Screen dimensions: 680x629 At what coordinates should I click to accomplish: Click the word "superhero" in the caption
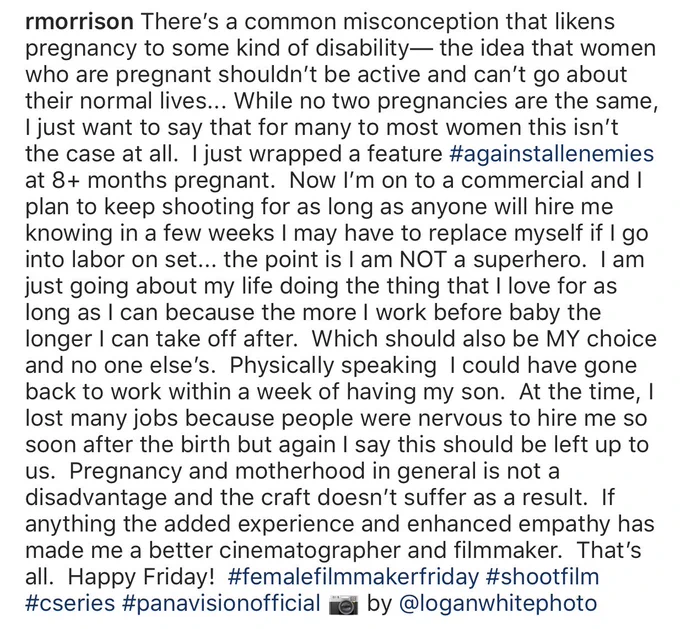click(527, 260)
